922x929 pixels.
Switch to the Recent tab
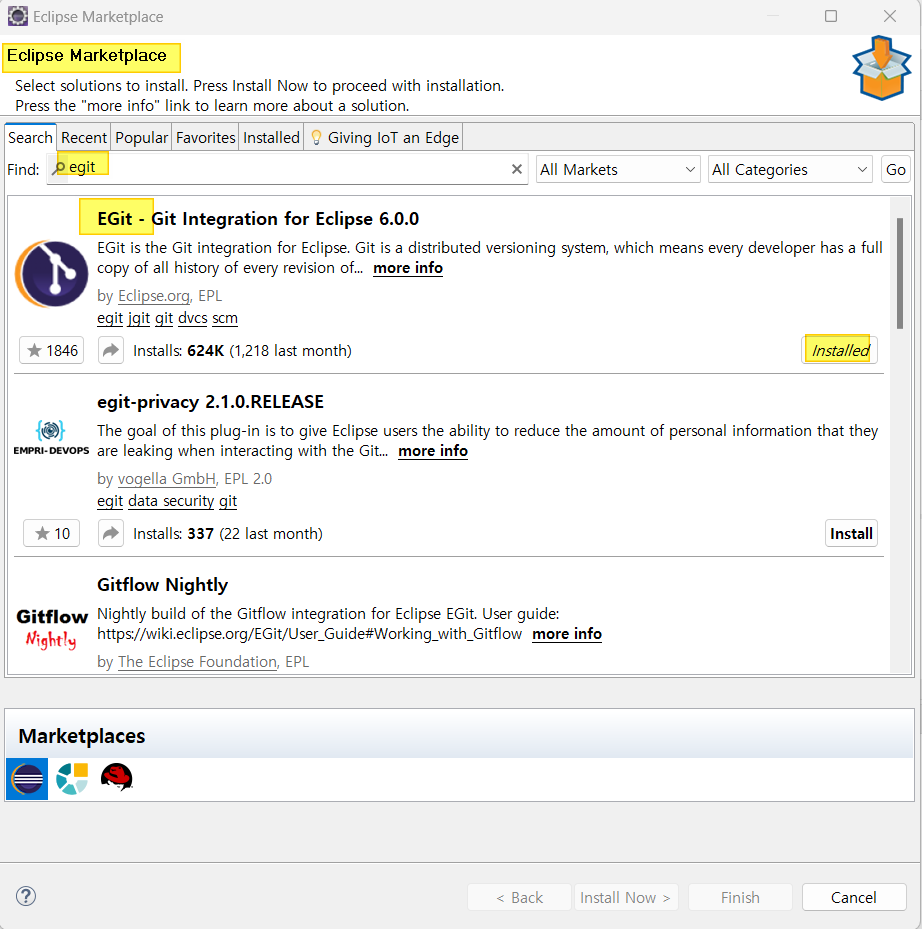click(84, 137)
